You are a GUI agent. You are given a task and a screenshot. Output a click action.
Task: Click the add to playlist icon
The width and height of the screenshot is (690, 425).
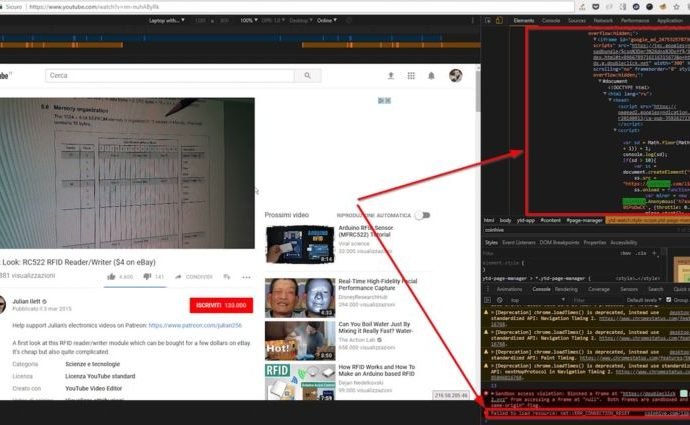(x=227, y=277)
